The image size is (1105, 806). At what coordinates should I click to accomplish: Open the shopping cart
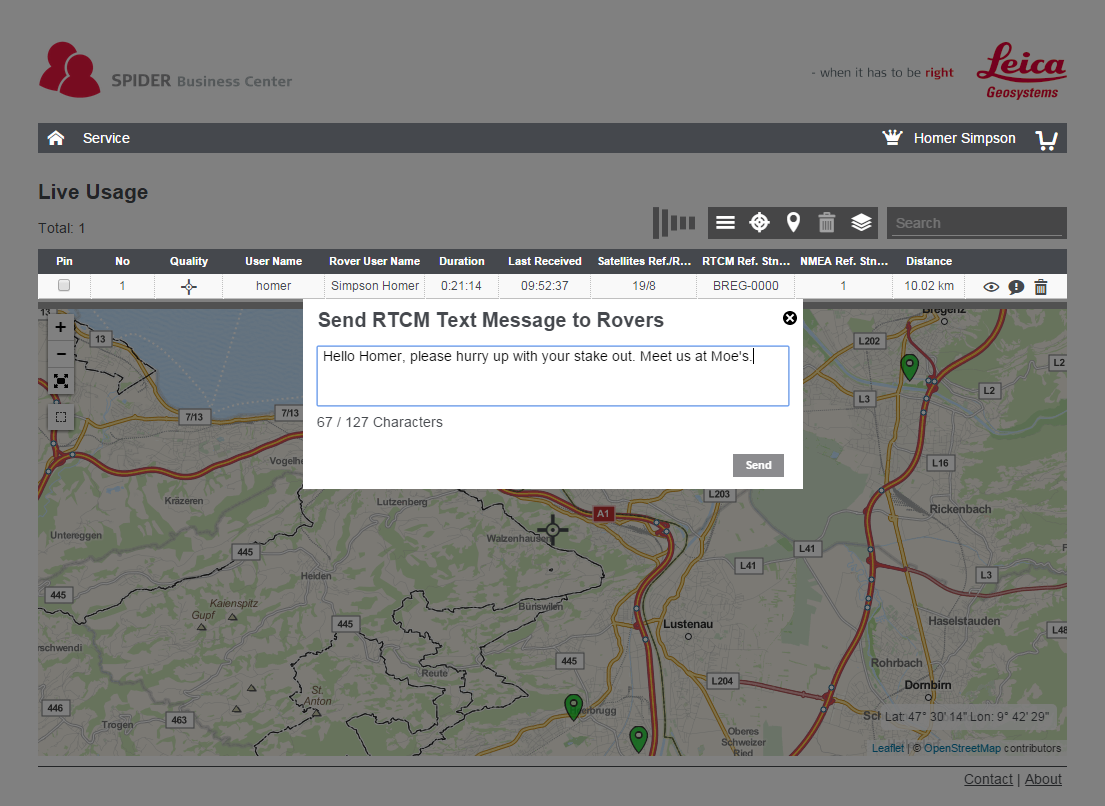[1046, 139]
